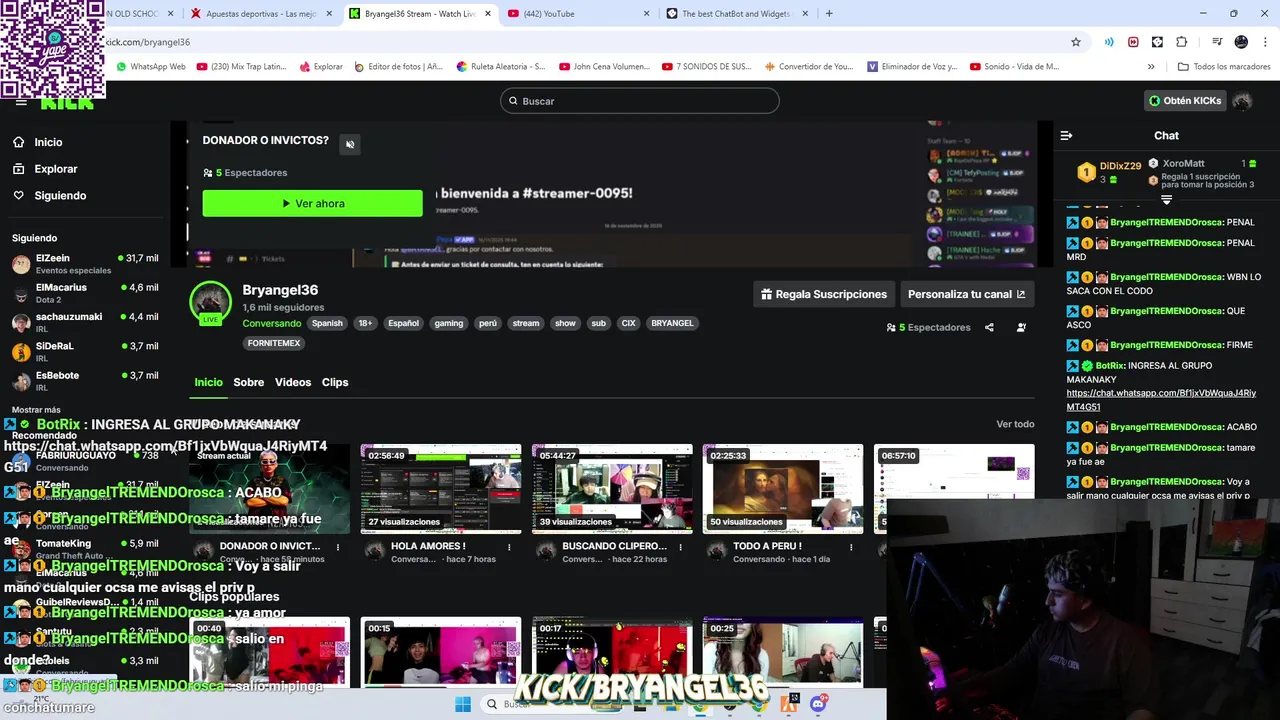Click the Windows Start button
This screenshot has height=720, width=1280.
tap(463, 704)
